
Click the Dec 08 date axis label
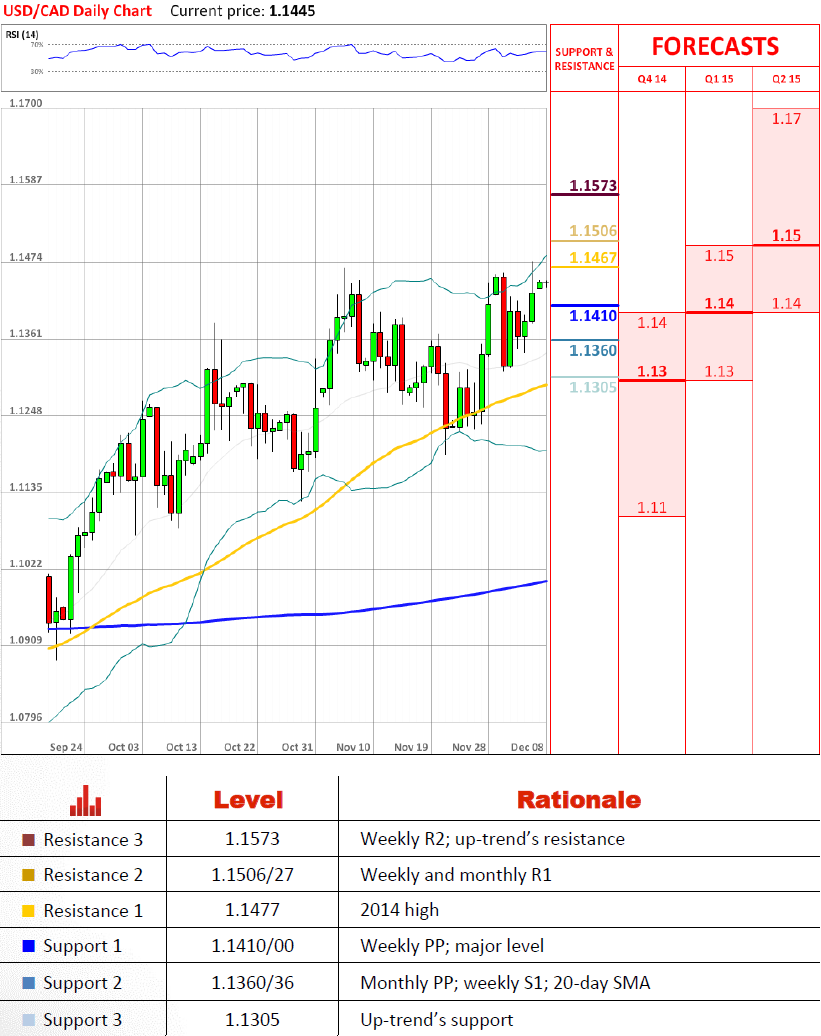click(527, 747)
